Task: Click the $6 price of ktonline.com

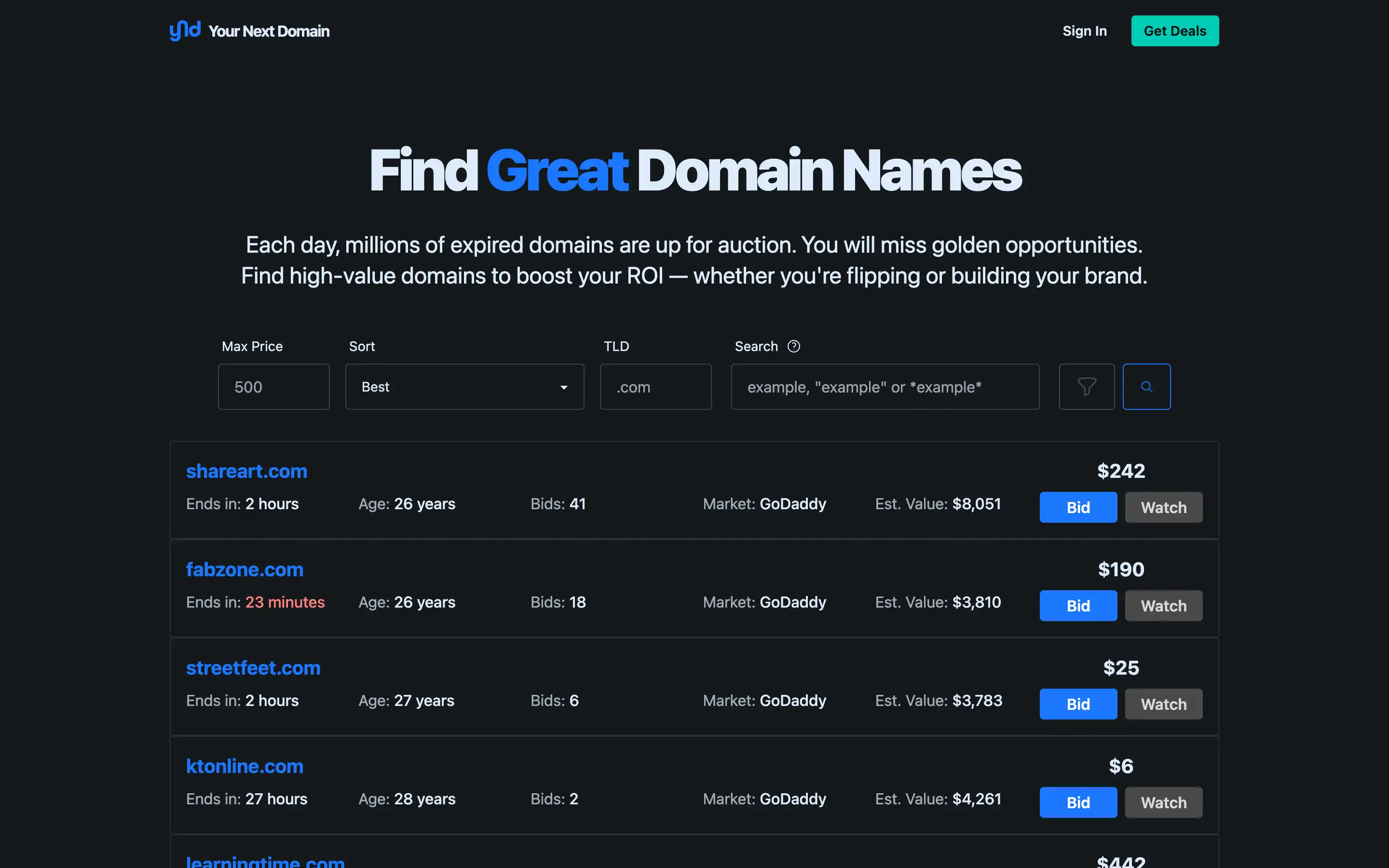Action: coord(1121,766)
